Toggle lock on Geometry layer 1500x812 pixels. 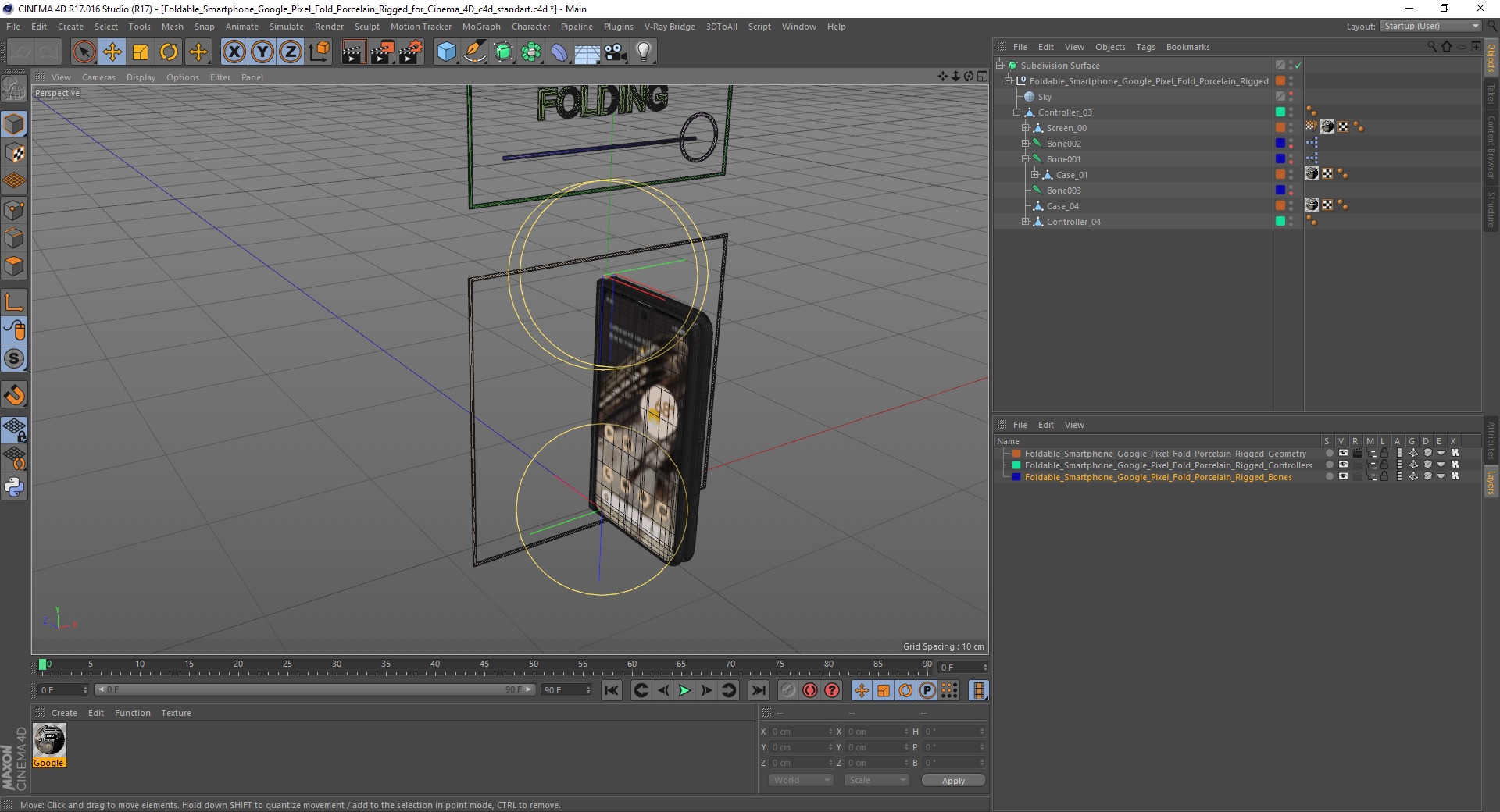pos(1384,454)
